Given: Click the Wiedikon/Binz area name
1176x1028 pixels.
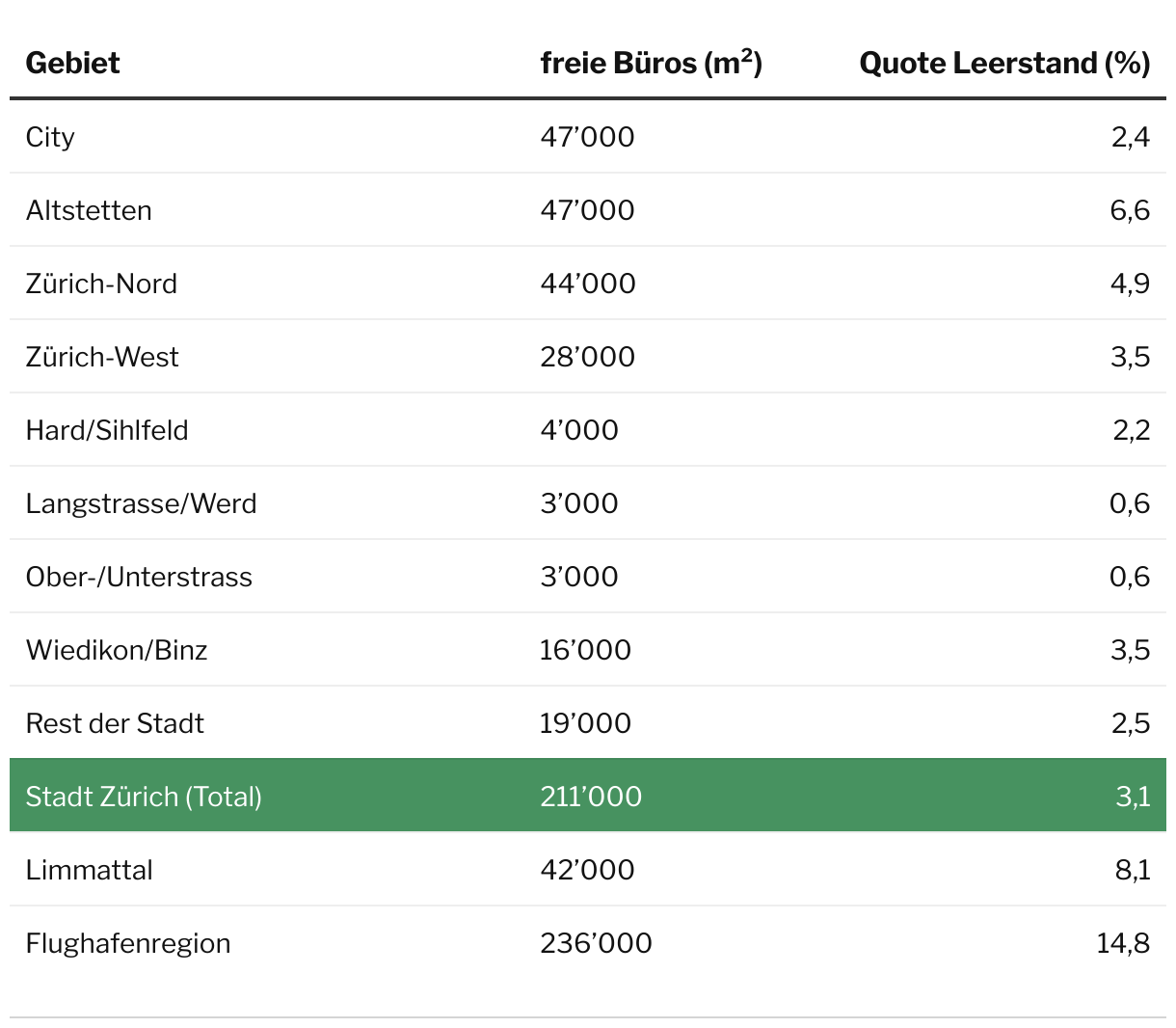Looking at the screenshot, I should point(117,650).
